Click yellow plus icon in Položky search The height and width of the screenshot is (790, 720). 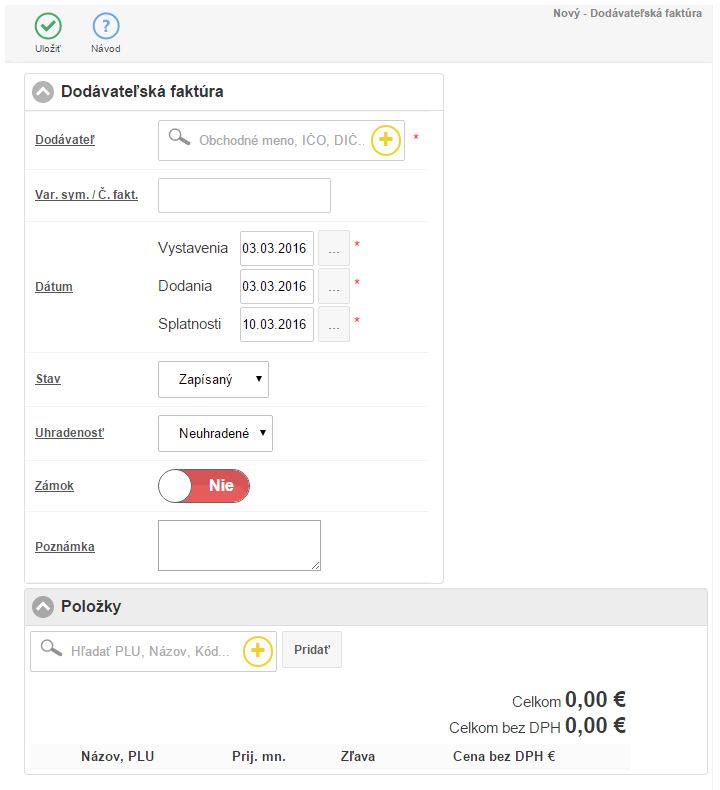(257, 651)
